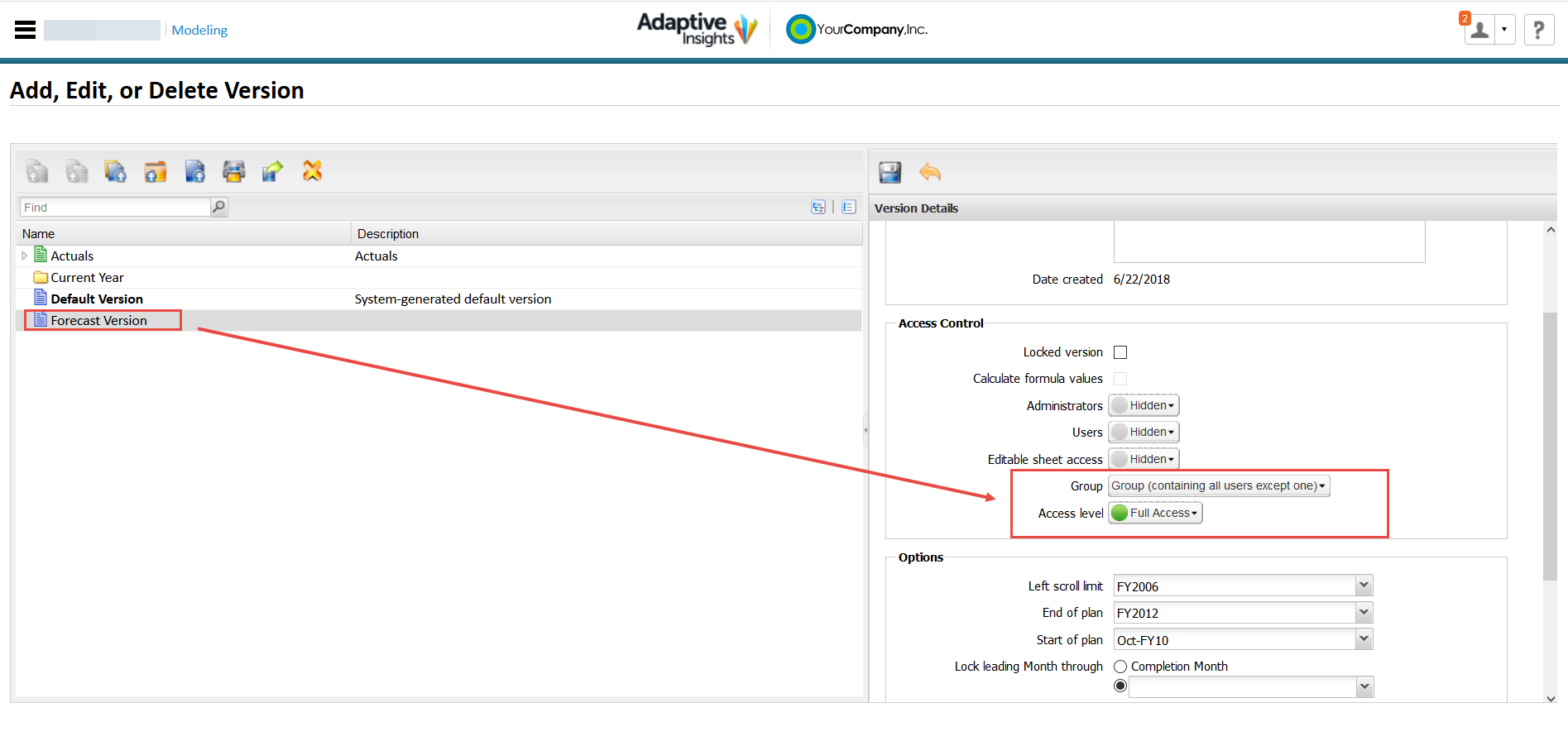Open the user account menu arrow
Screen dimensions: 1568x741
pos(1504,31)
